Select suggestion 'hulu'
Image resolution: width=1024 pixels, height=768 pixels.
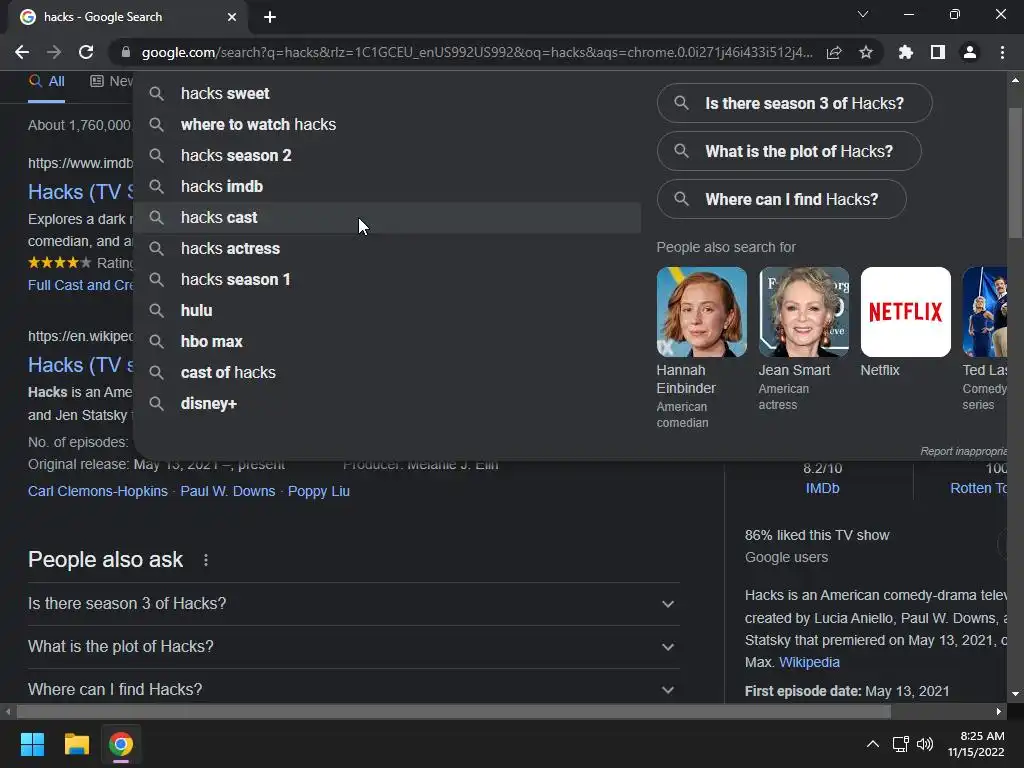click(x=387, y=311)
